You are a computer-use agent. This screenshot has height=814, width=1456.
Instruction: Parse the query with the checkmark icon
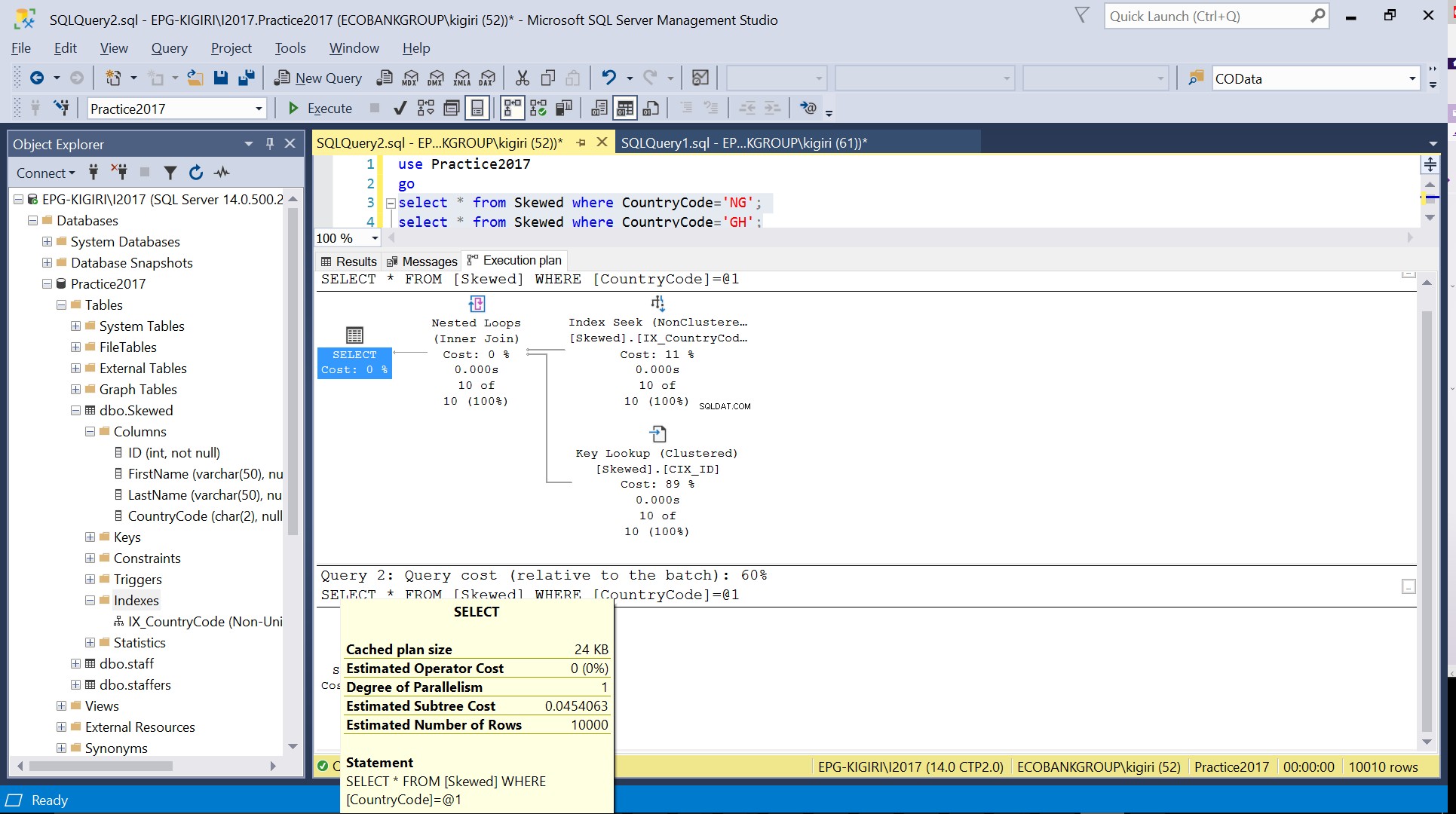[x=400, y=109]
